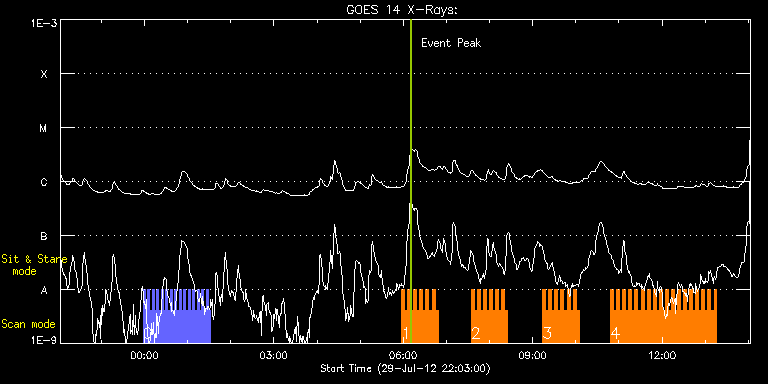
Task: Click the X flare class label
Action: [x=44, y=74]
